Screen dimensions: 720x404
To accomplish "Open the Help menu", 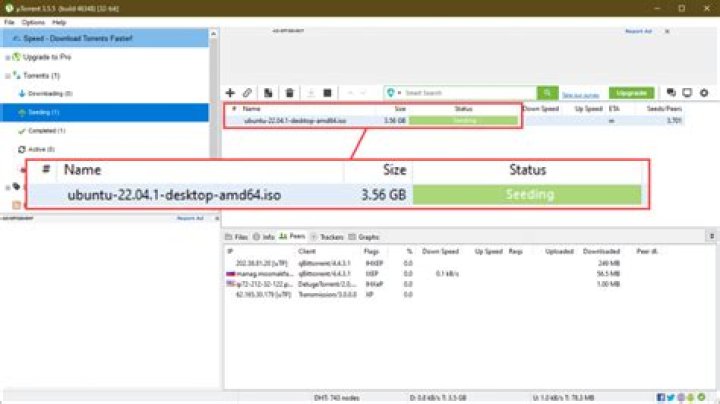I will pos(59,22).
